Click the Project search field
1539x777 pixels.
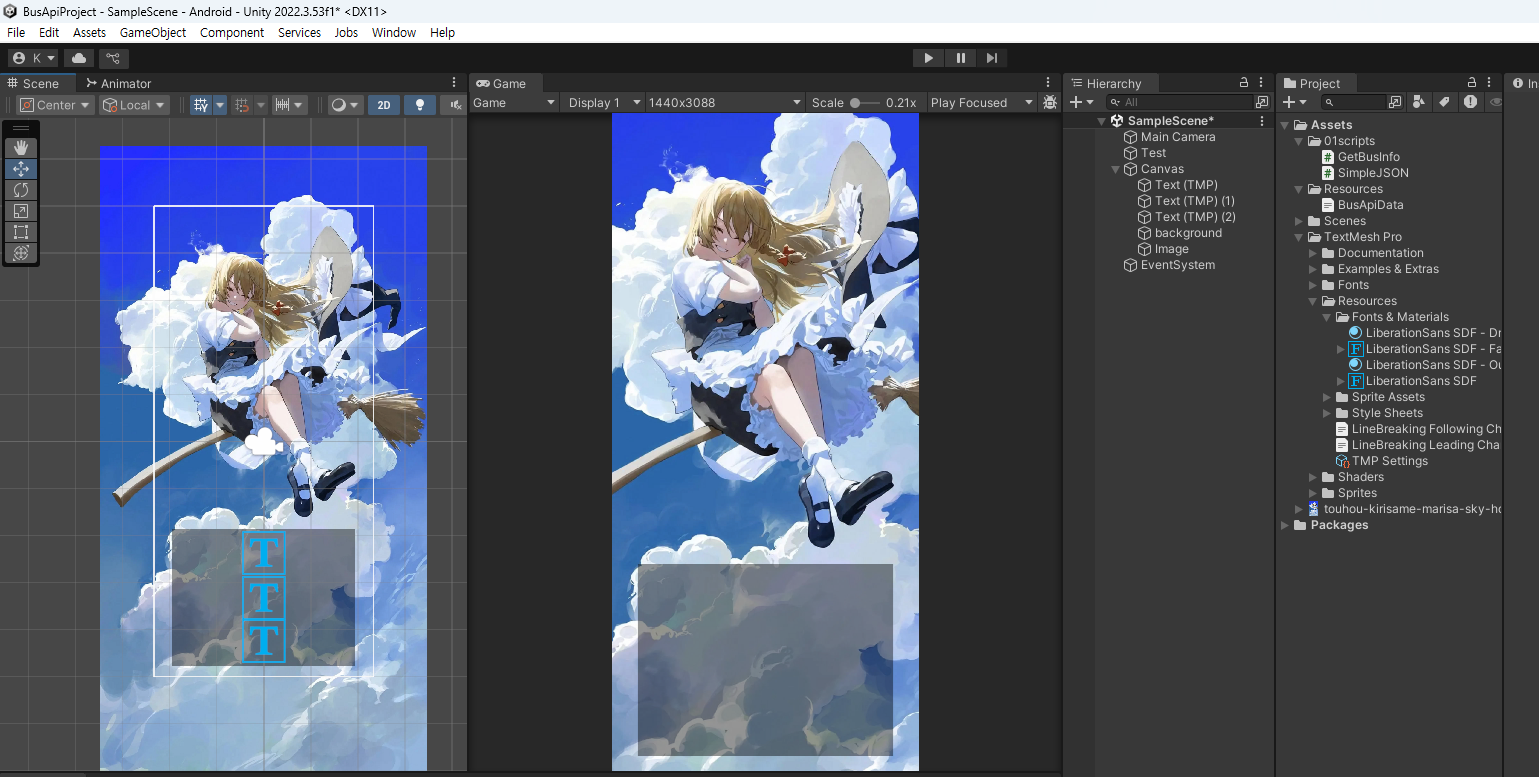coord(1352,102)
